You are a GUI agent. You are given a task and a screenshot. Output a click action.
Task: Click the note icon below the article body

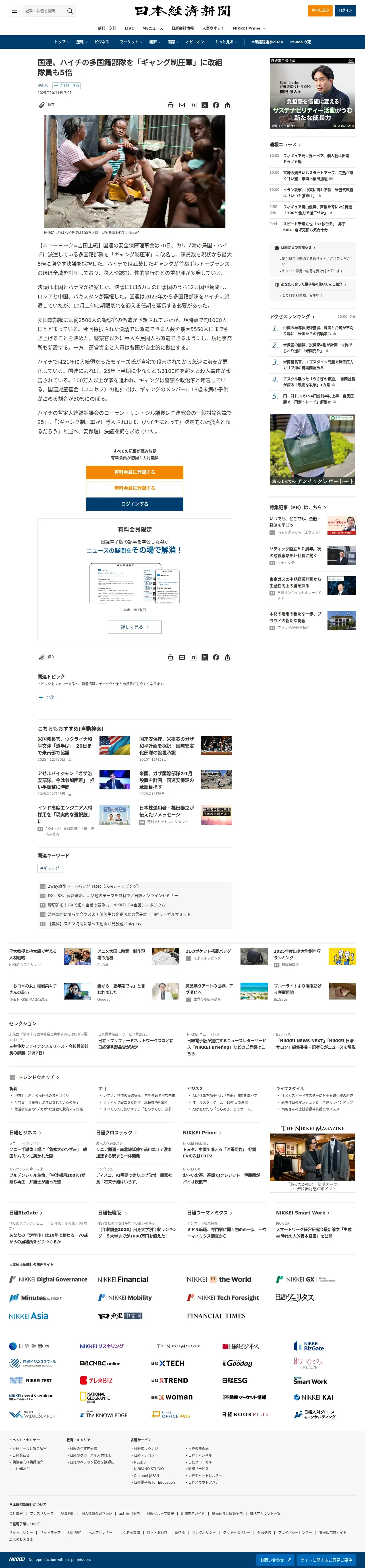[x=193, y=657]
